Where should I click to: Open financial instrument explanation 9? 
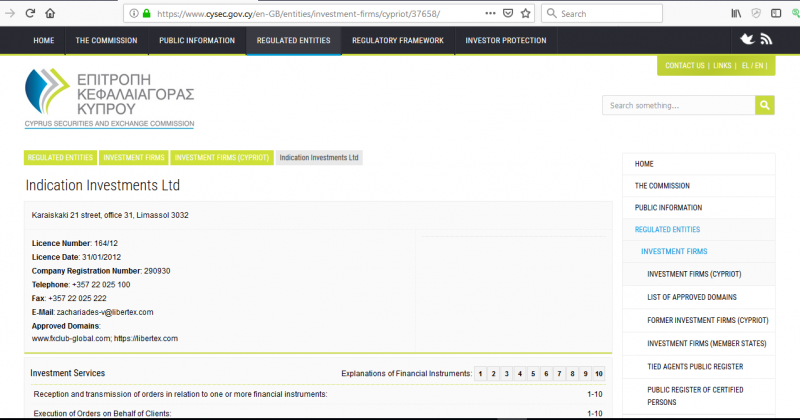[585, 374]
